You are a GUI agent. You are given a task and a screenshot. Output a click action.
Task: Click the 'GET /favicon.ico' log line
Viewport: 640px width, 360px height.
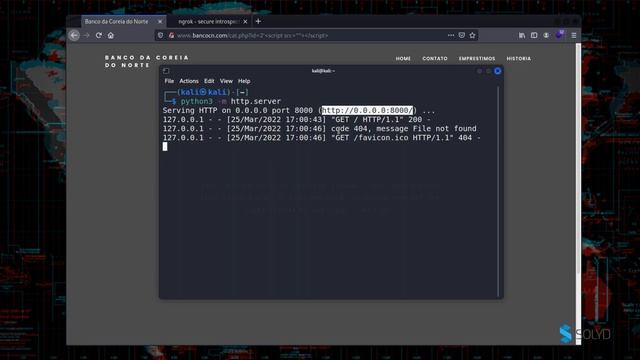point(322,138)
